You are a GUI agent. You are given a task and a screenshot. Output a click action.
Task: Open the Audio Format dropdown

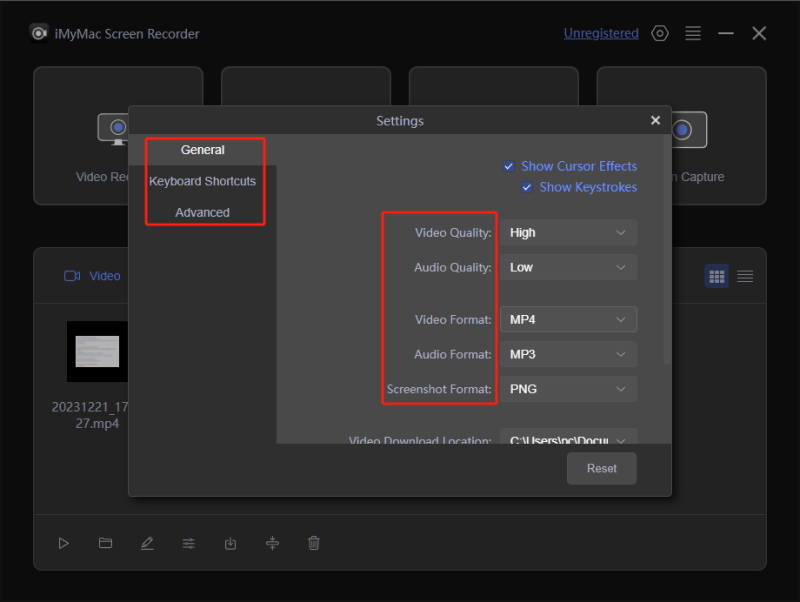(x=568, y=354)
